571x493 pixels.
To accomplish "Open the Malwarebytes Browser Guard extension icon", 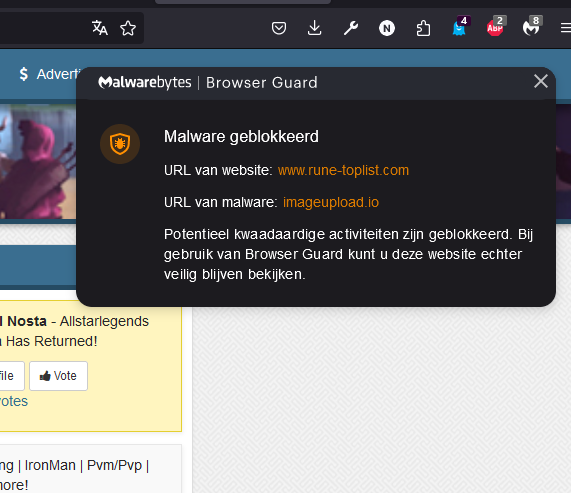I will 532,27.
